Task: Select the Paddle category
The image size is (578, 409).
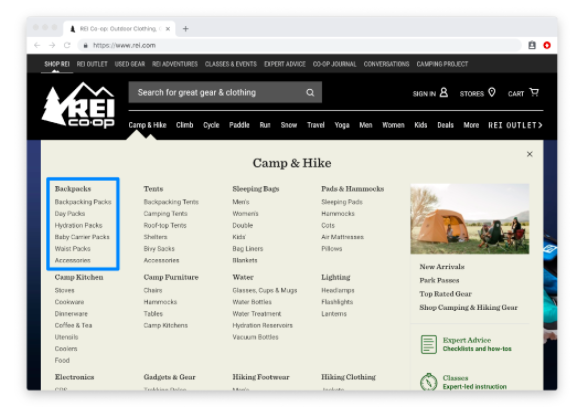Action: tap(239, 125)
